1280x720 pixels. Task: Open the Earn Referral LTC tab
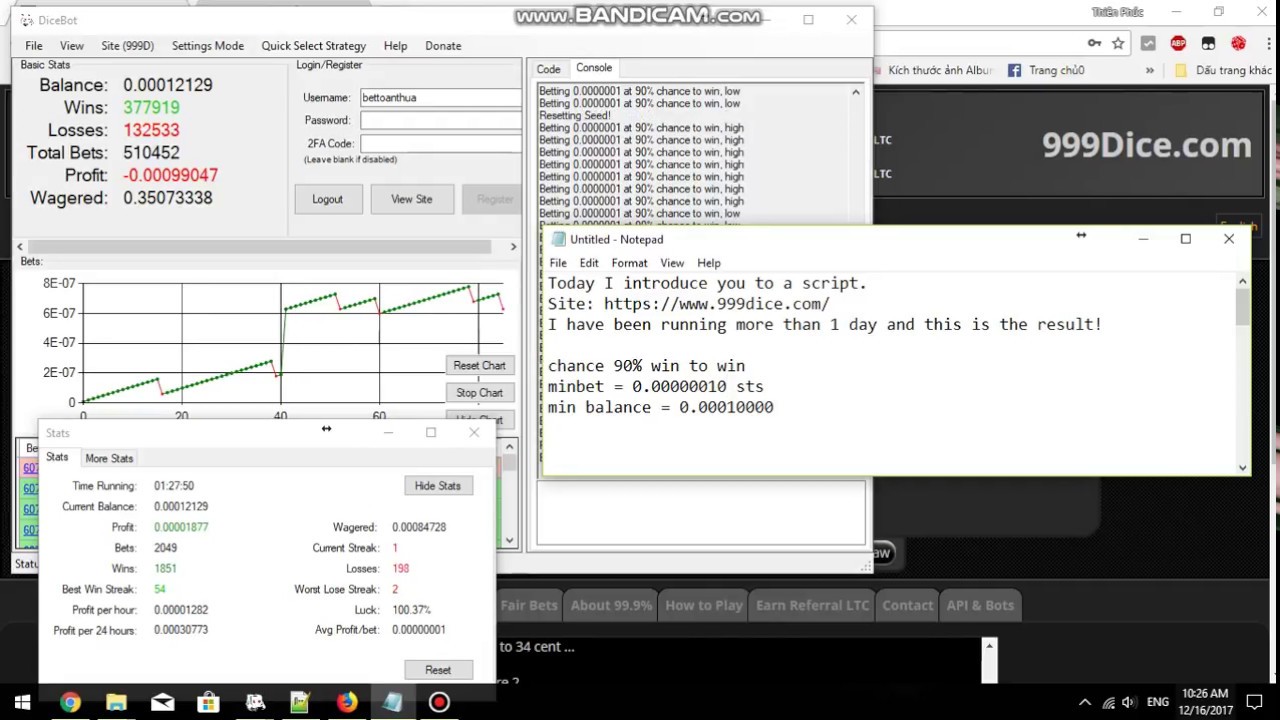pyautogui.click(x=812, y=605)
